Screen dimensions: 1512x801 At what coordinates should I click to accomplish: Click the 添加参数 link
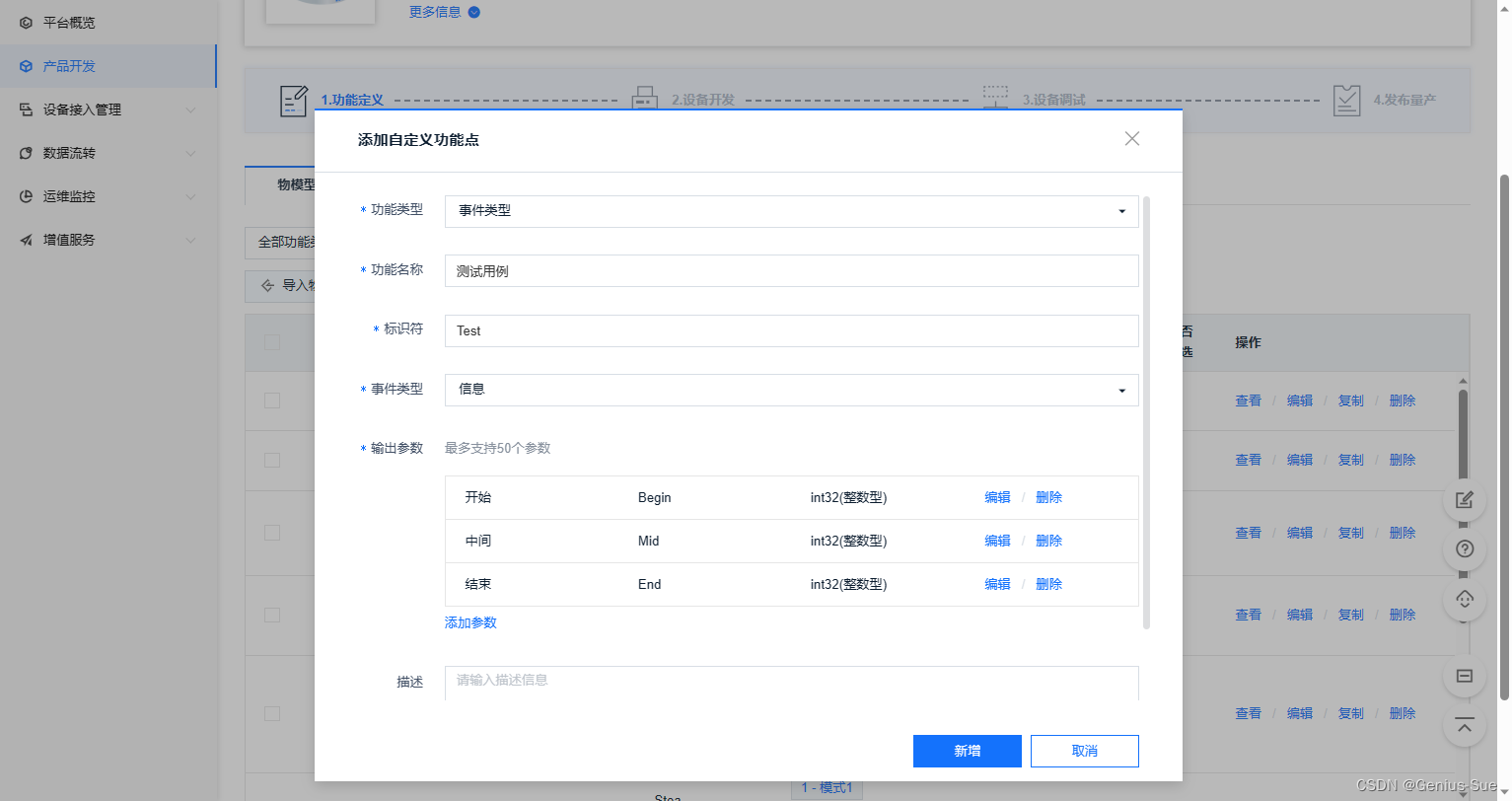point(470,622)
